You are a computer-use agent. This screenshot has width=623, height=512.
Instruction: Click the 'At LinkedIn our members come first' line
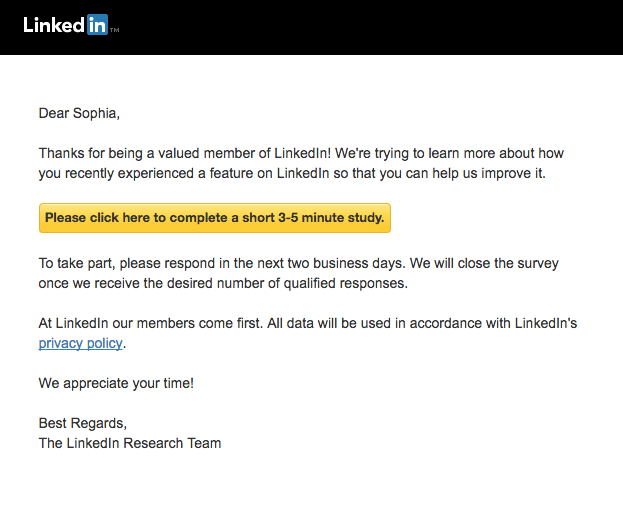(308, 323)
